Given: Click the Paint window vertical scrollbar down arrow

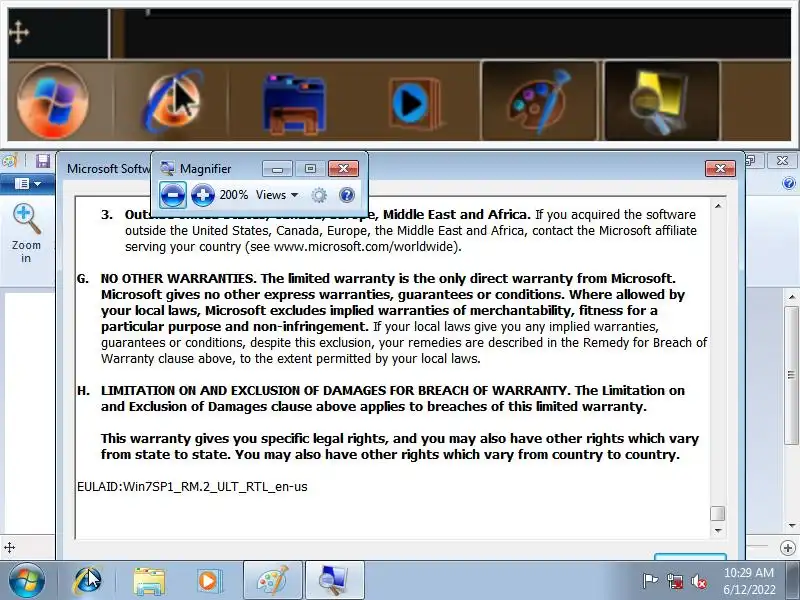Looking at the screenshot, I should (x=791, y=525).
